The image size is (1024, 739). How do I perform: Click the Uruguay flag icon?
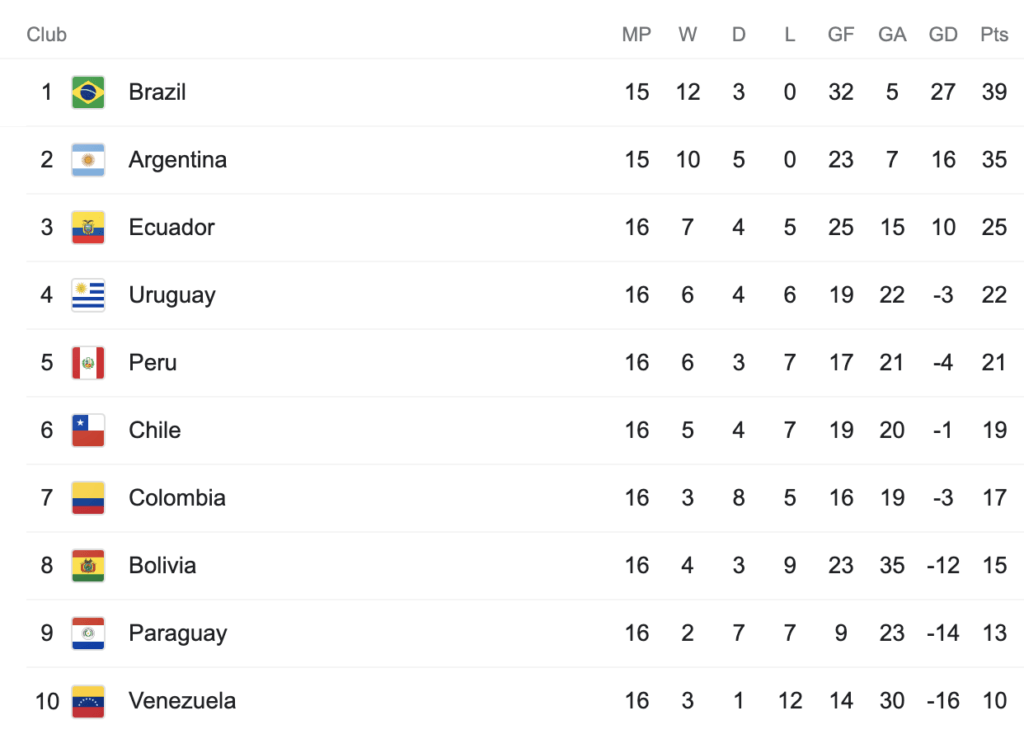[x=88, y=295]
